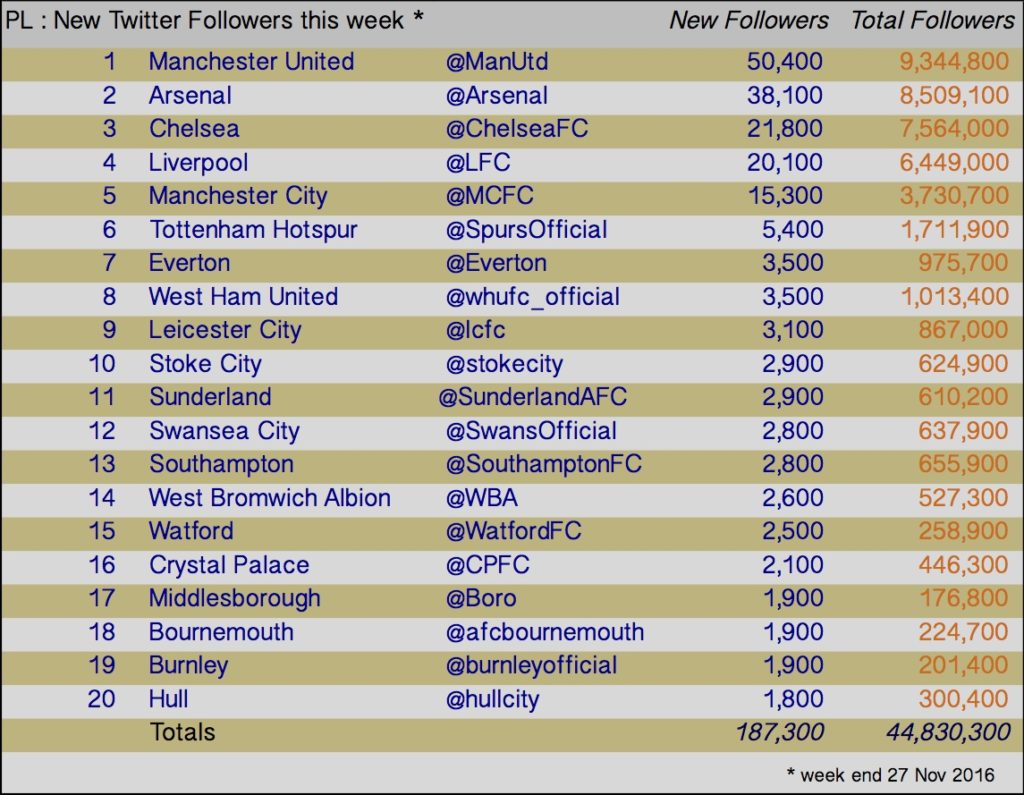Select the Chelsea row name

(194, 129)
